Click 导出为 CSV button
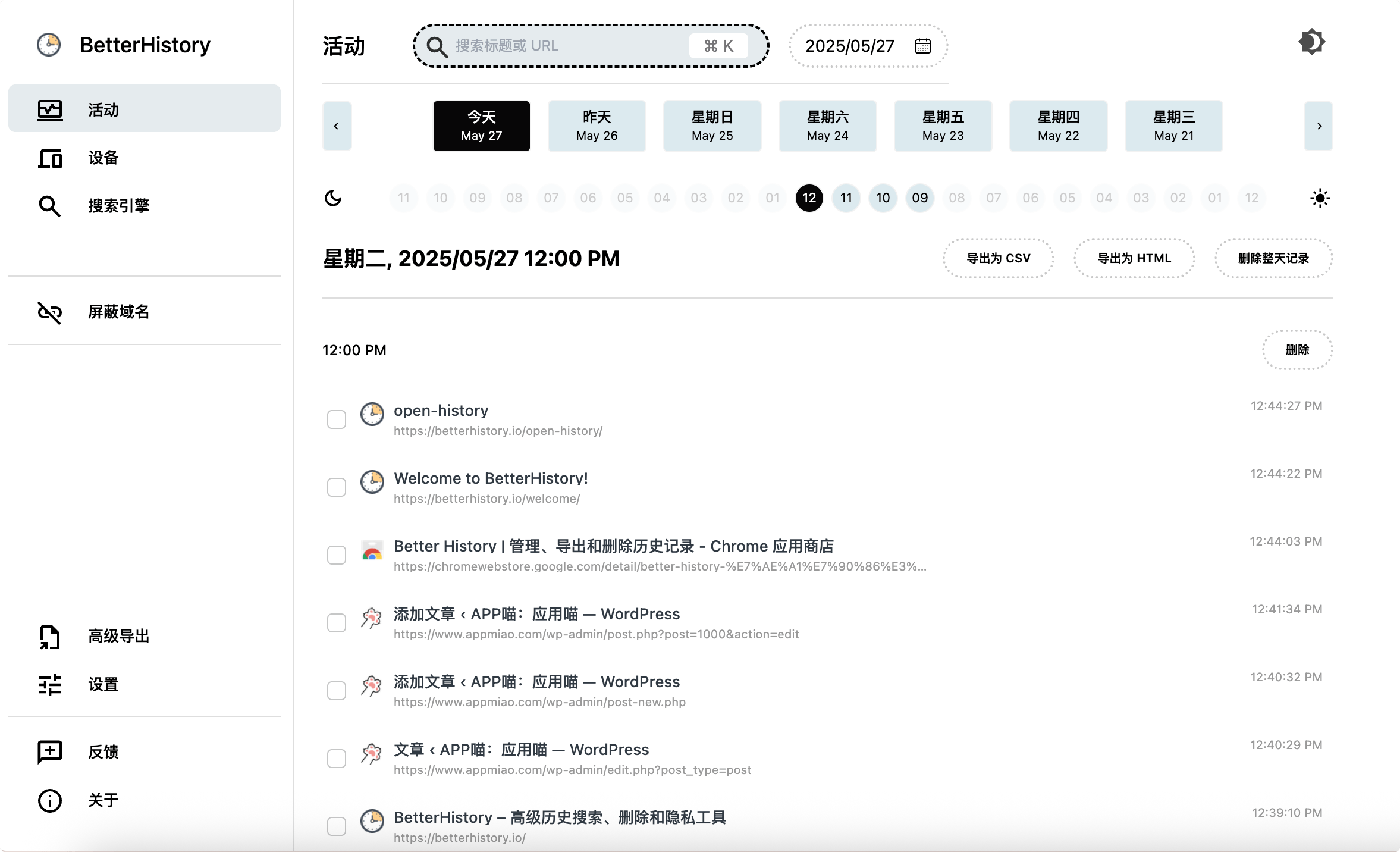Image resolution: width=1400 pixels, height=852 pixels. pyautogui.click(x=998, y=258)
